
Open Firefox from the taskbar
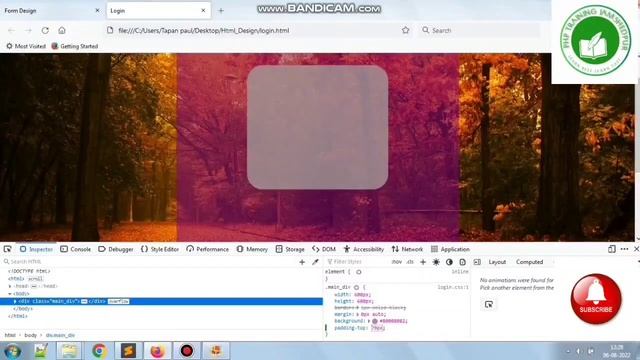(x=158, y=351)
